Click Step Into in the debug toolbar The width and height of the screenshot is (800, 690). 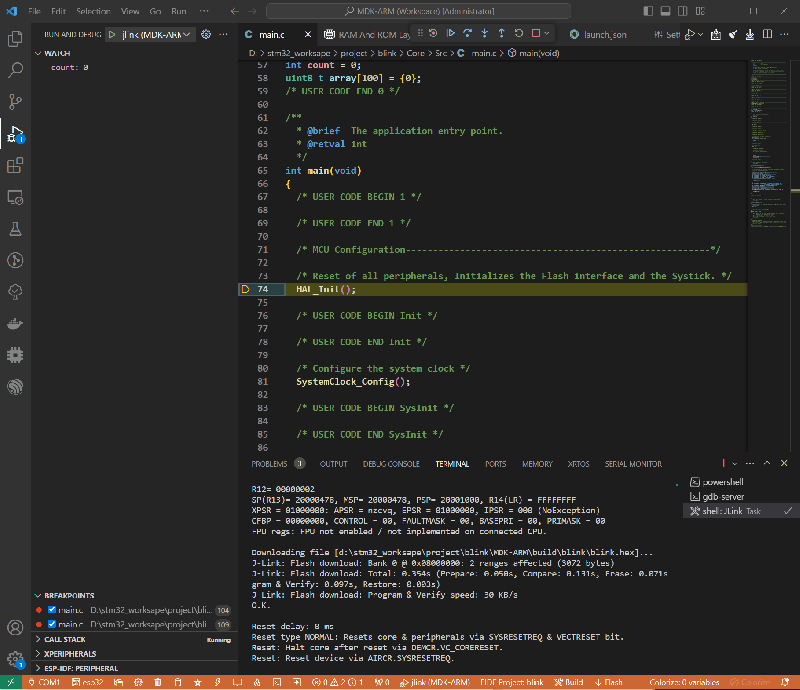coord(484,32)
